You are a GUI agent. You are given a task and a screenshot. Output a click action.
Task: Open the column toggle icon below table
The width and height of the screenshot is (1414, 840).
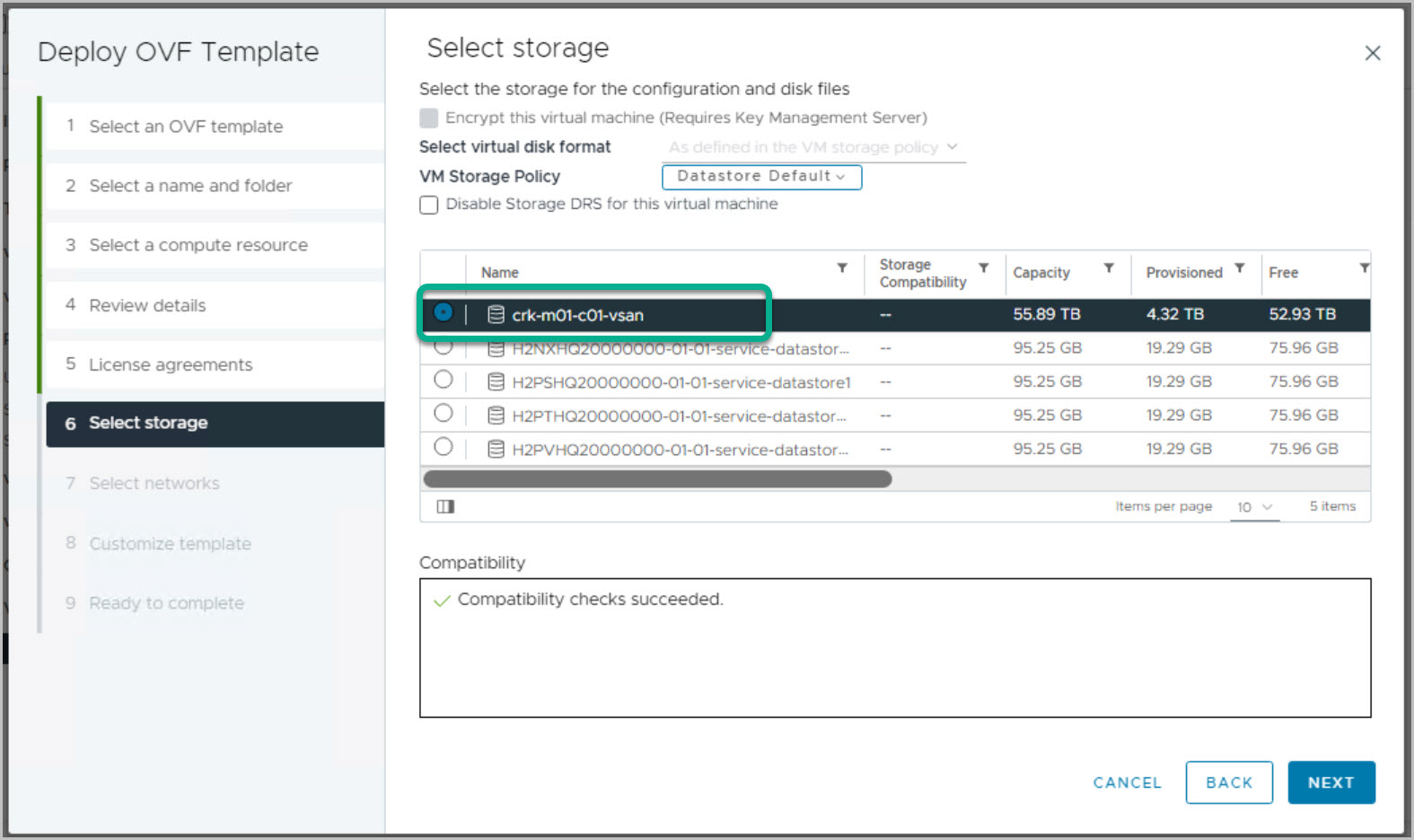click(445, 507)
